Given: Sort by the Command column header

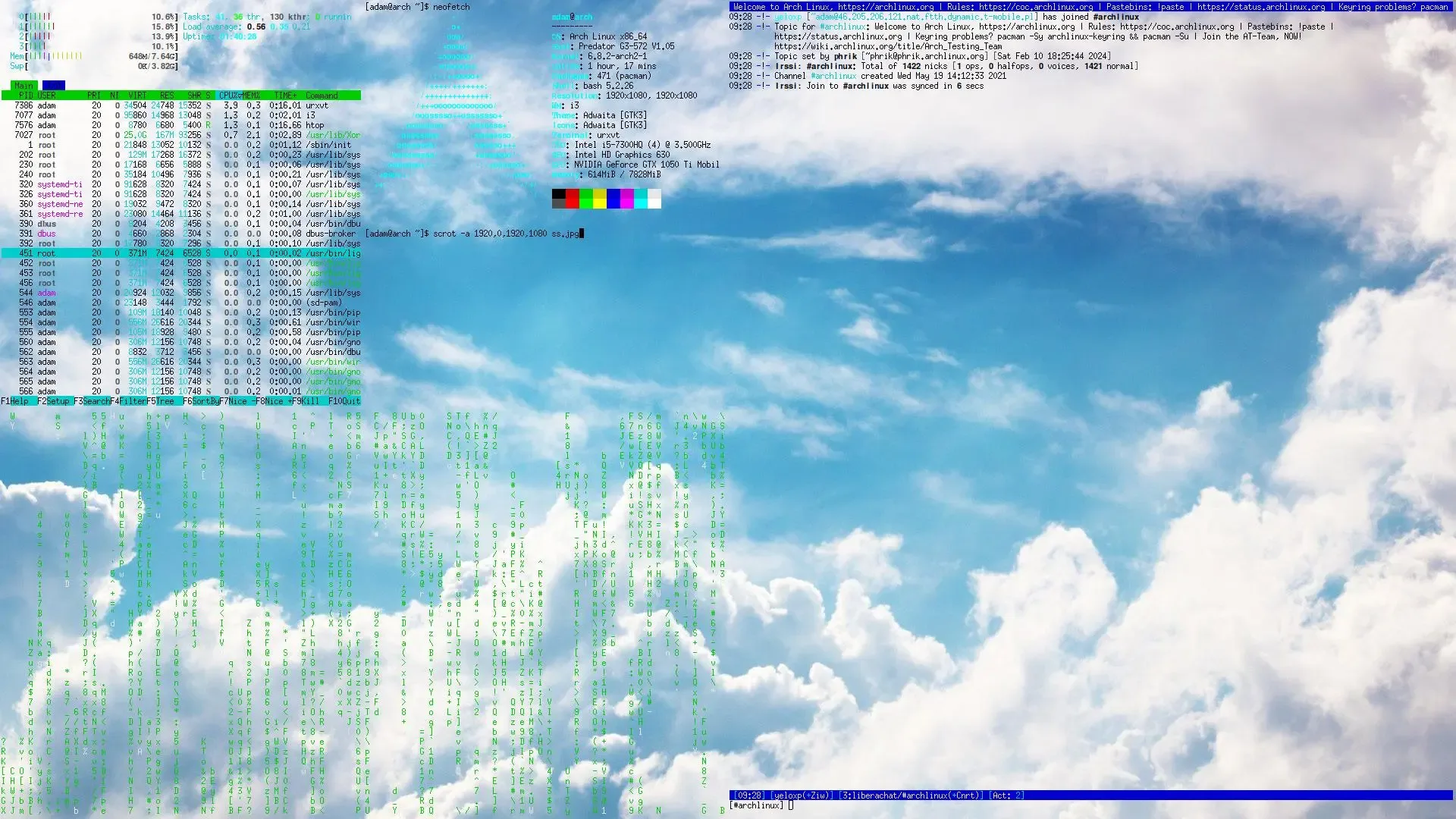Looking at the screenshot, I should (x=322, y=96).
